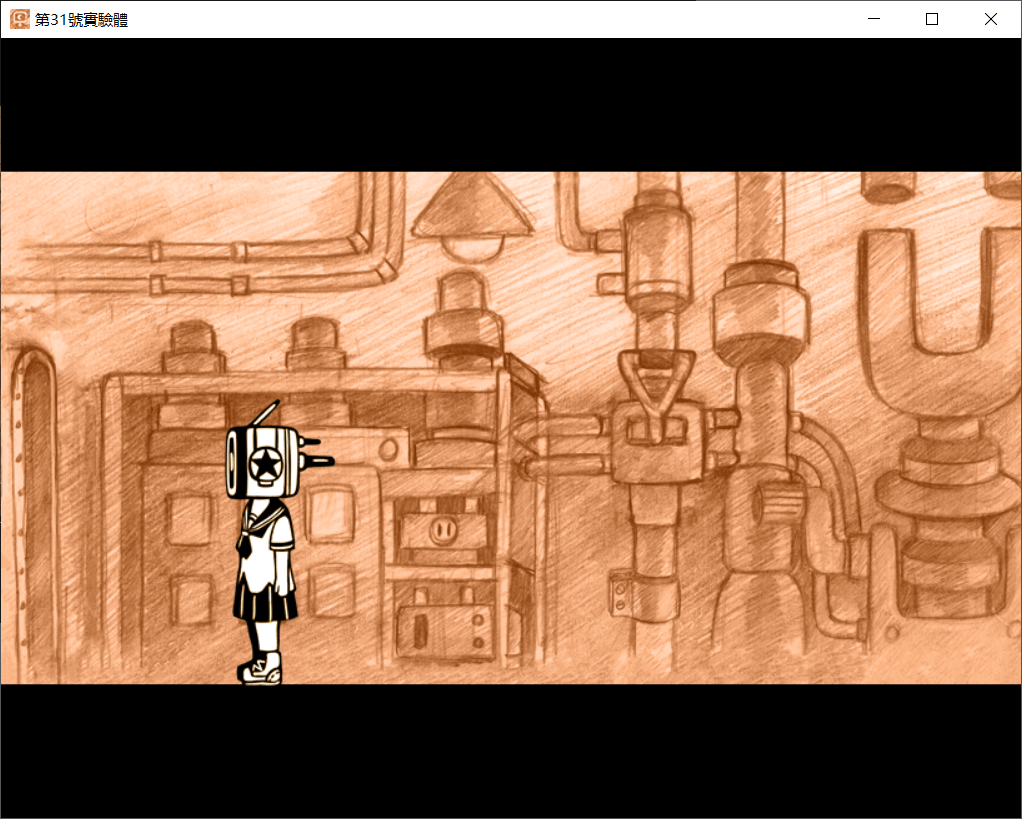Viewport: 1022px width, 819px height.
Task: Close the 第31號實驗體 window
Action: pyautogui.click(x=991, y=19)
